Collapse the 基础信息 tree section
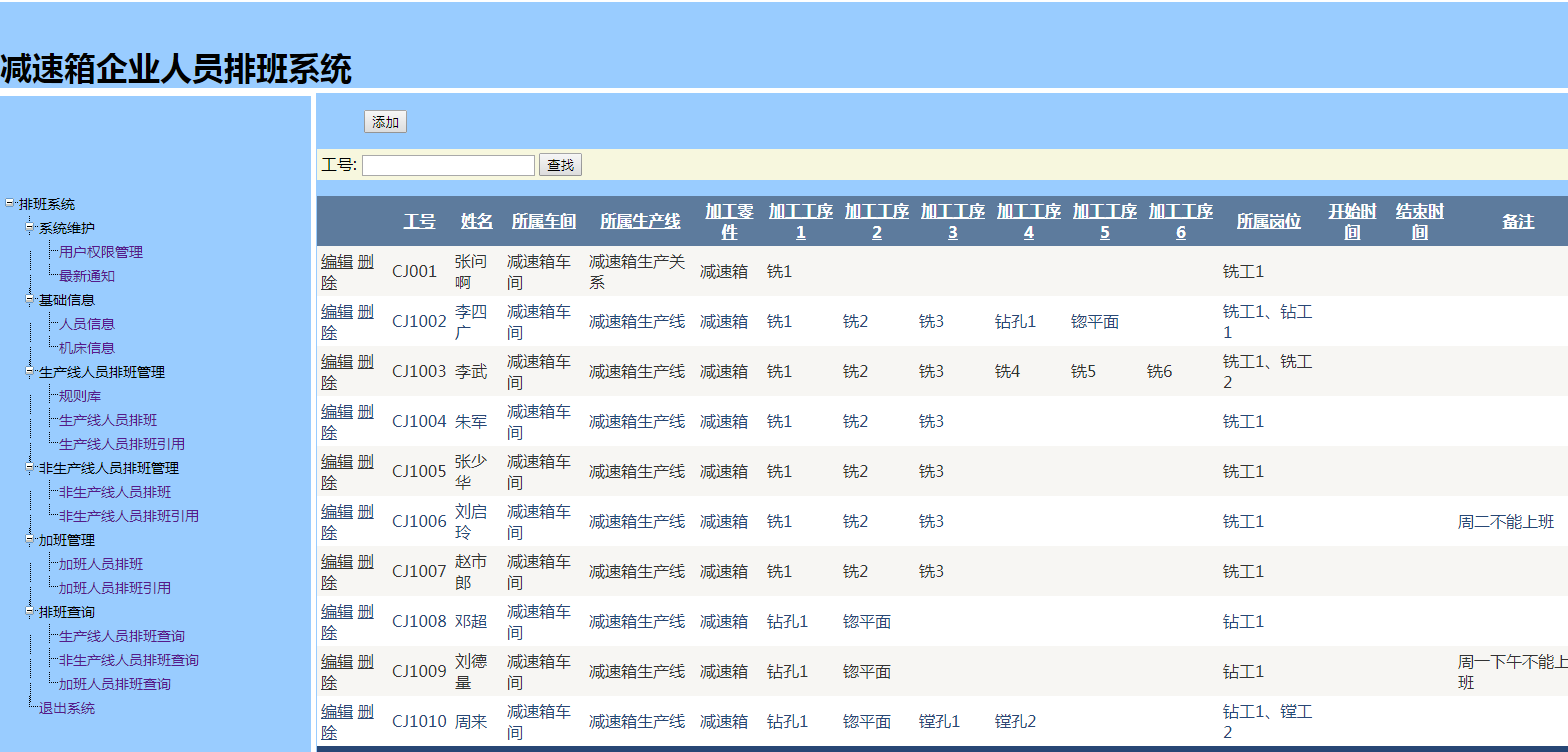The height and width of the screenshot is (752, 1568). point(30,299)
